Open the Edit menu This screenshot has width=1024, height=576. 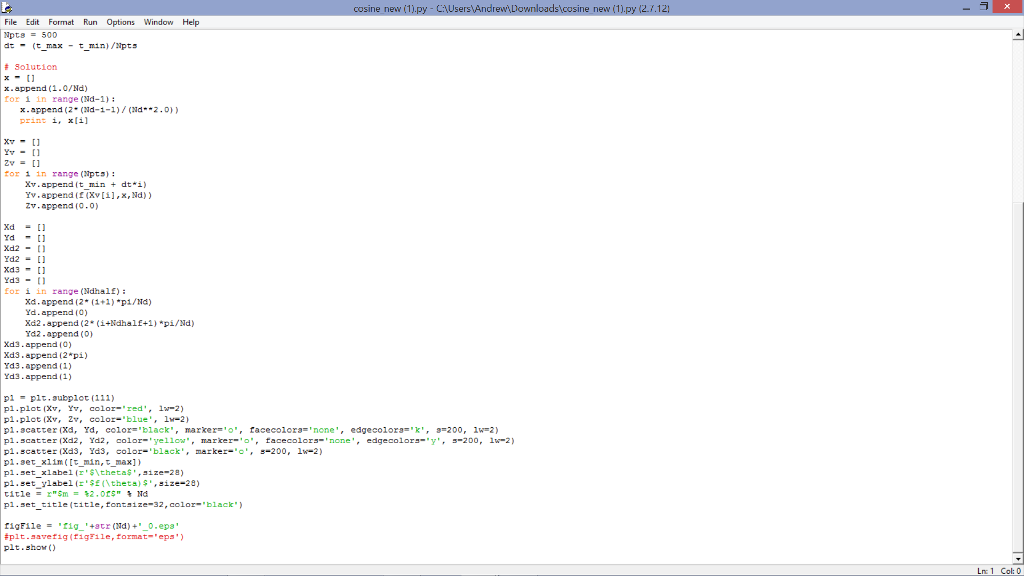click(31, 21)
